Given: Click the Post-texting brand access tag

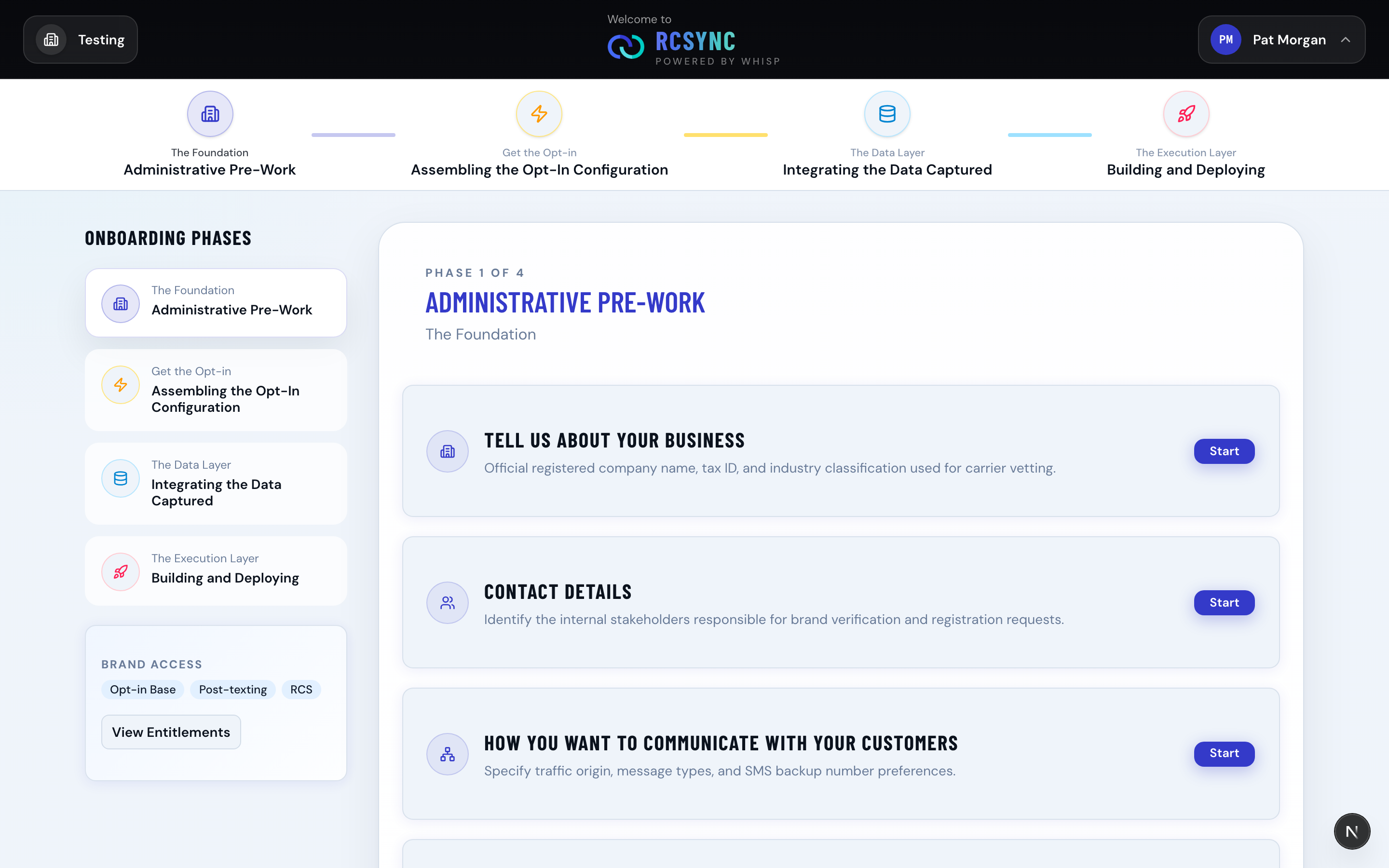Looking at the screenshot, I should 233,690.
